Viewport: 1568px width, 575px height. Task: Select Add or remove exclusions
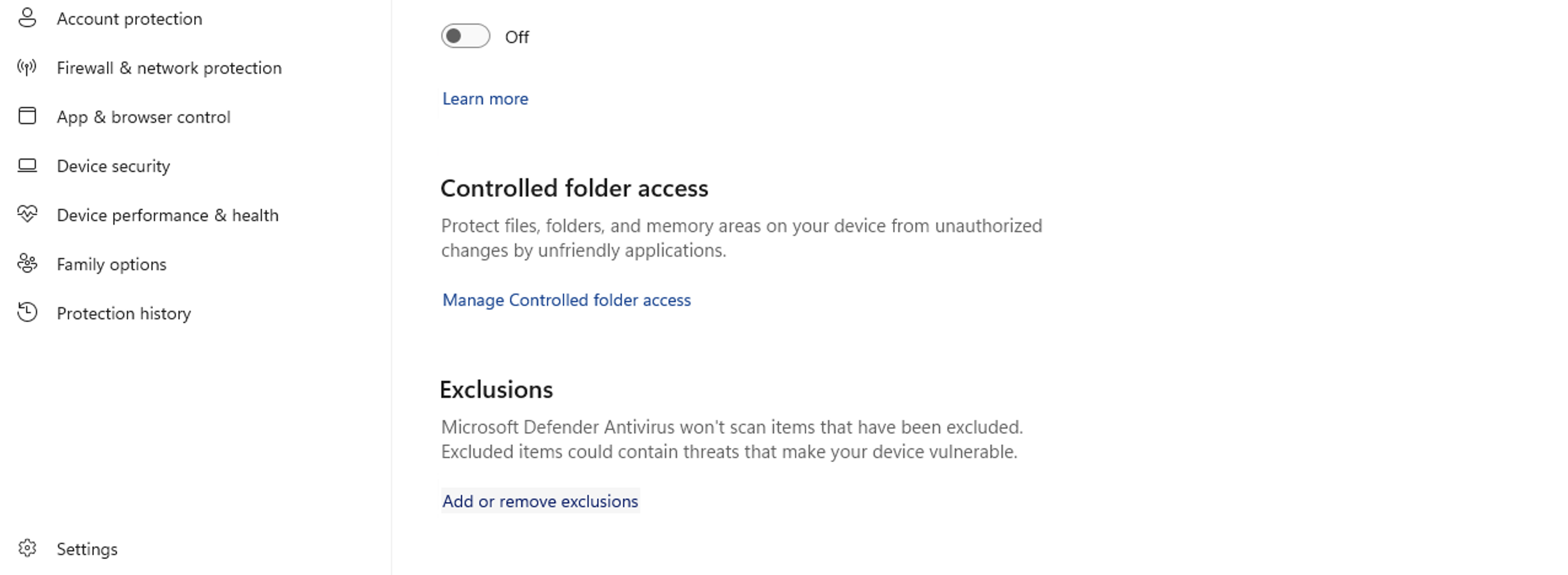click(x=540, y=501)
